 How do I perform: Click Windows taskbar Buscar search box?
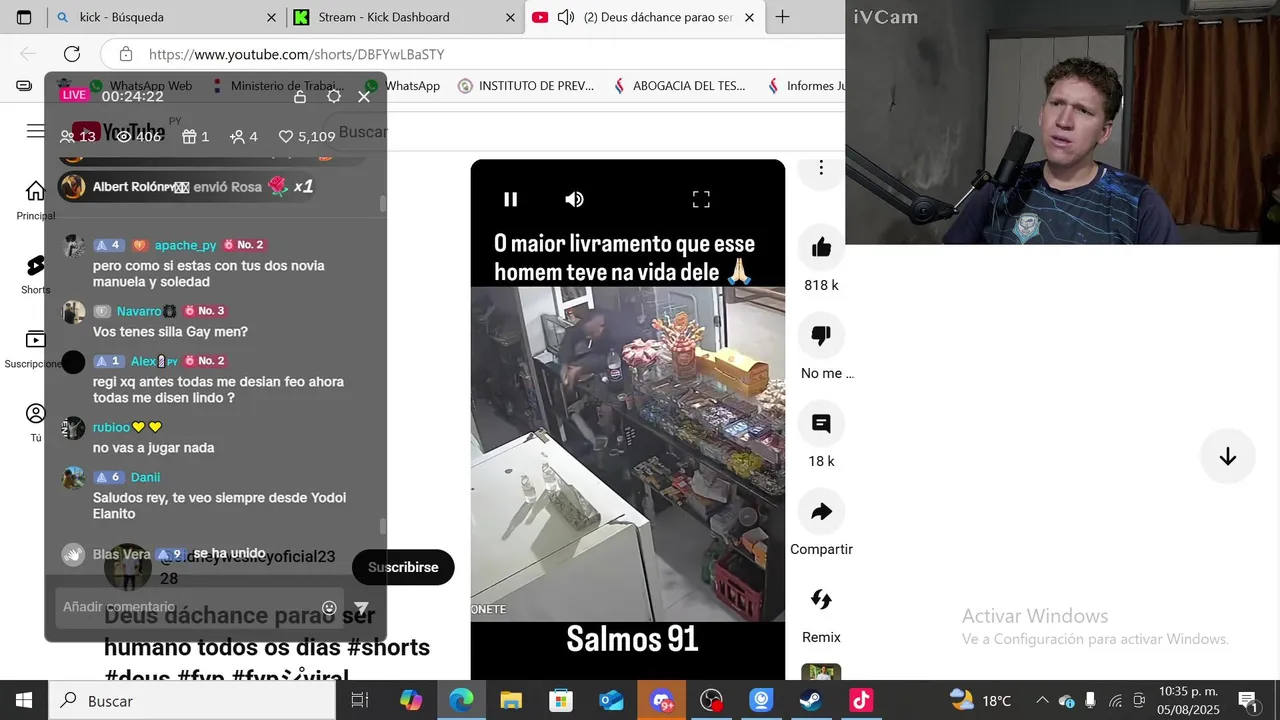[192, 701]
